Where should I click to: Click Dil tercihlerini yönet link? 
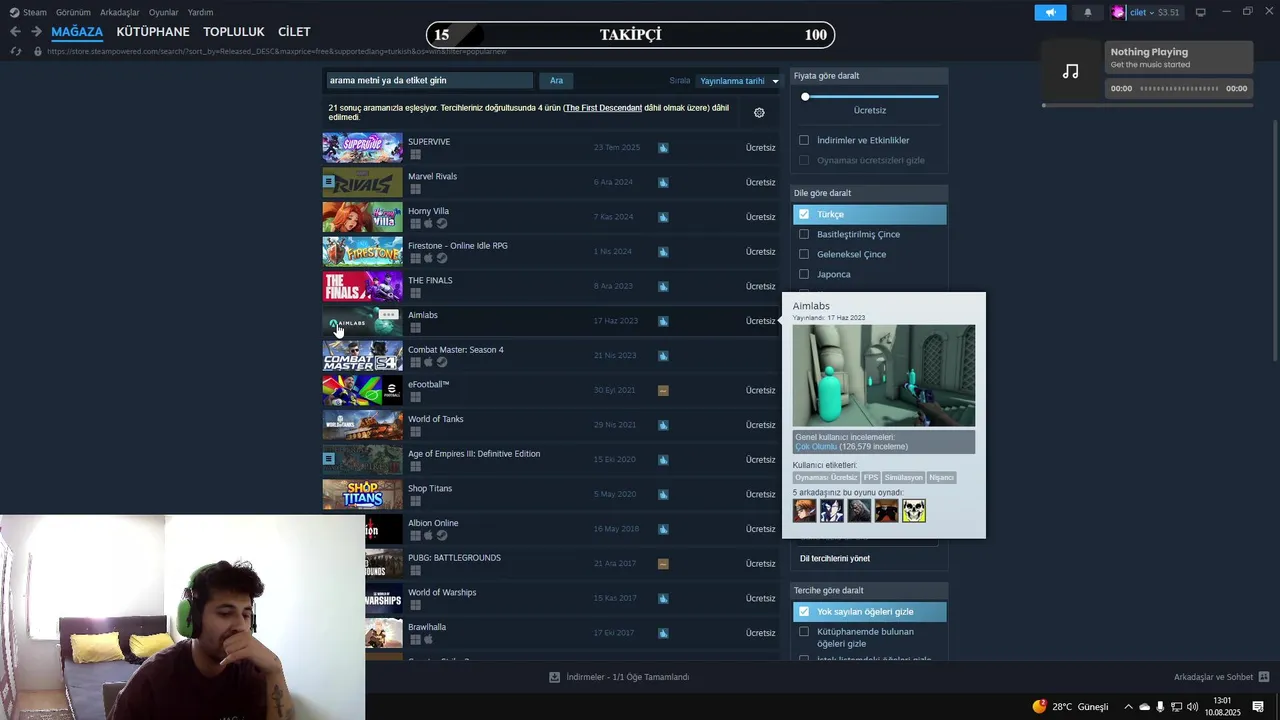tap(835, 559)
